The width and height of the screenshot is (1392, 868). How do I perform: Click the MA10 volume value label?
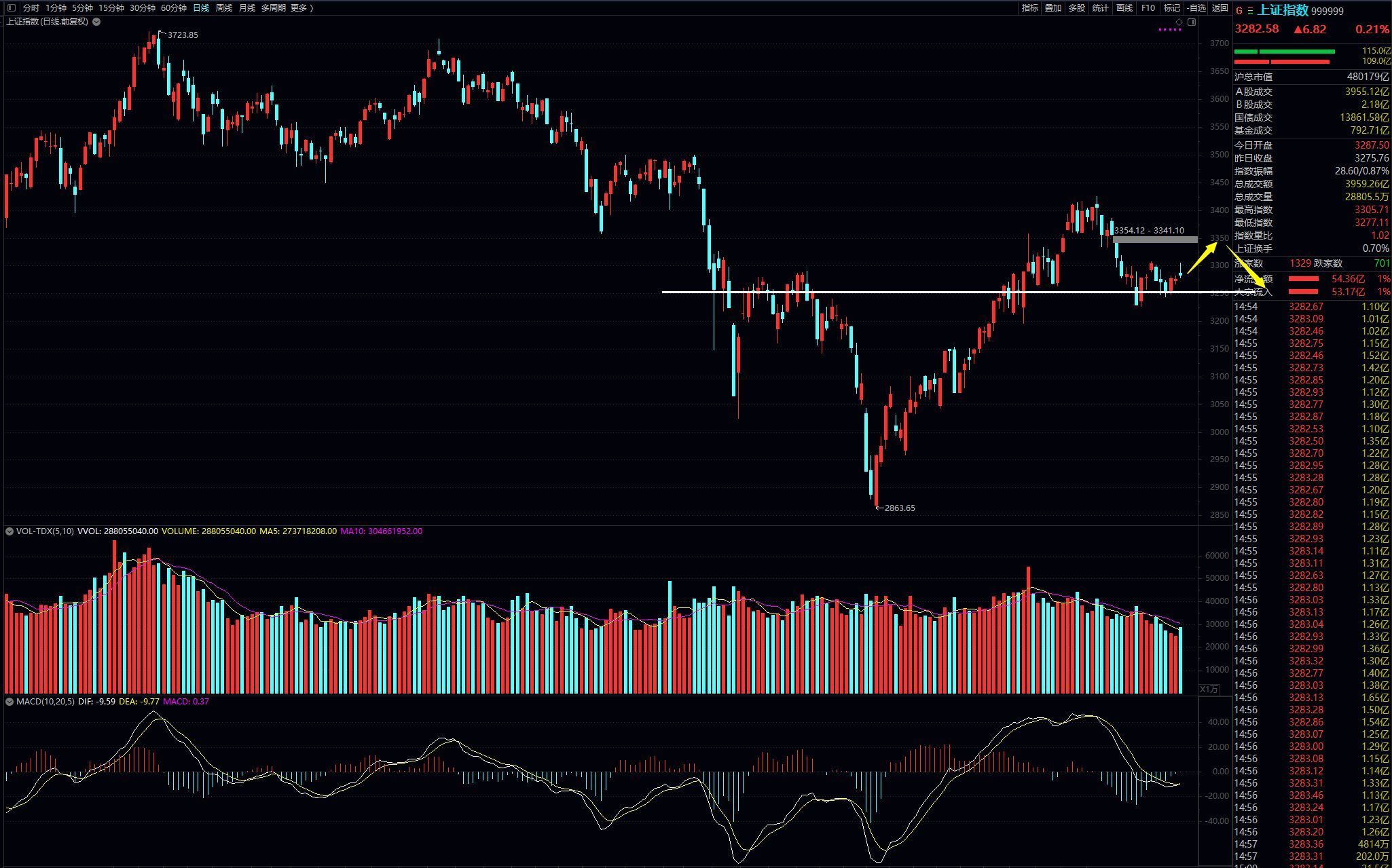coord(381,531)
